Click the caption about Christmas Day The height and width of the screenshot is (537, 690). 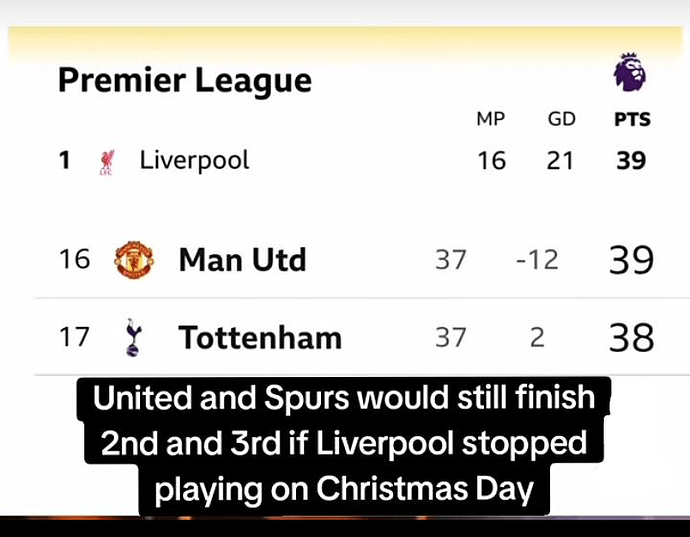point(344,444)
